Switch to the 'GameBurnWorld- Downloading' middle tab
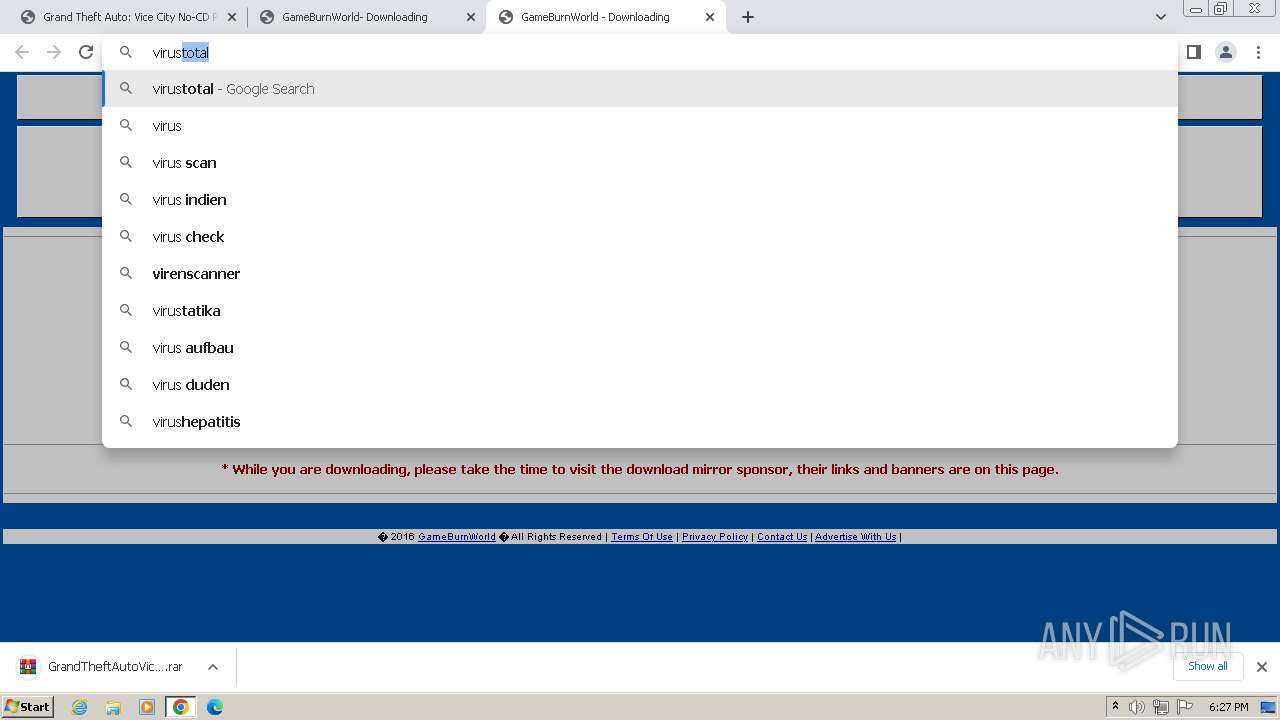Viewport: 1280px width, 720px height. click(x=365, y=17)
